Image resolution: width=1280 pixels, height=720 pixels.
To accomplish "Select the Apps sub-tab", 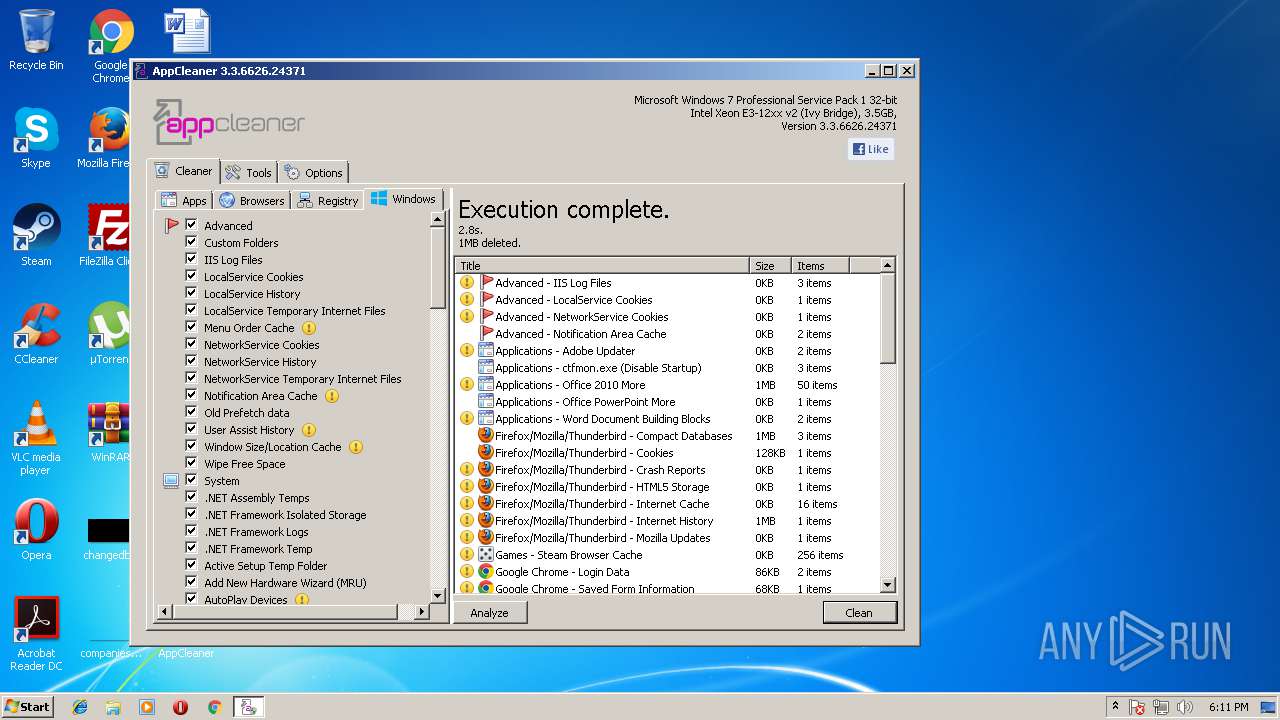I will click(x=184, y=200).
